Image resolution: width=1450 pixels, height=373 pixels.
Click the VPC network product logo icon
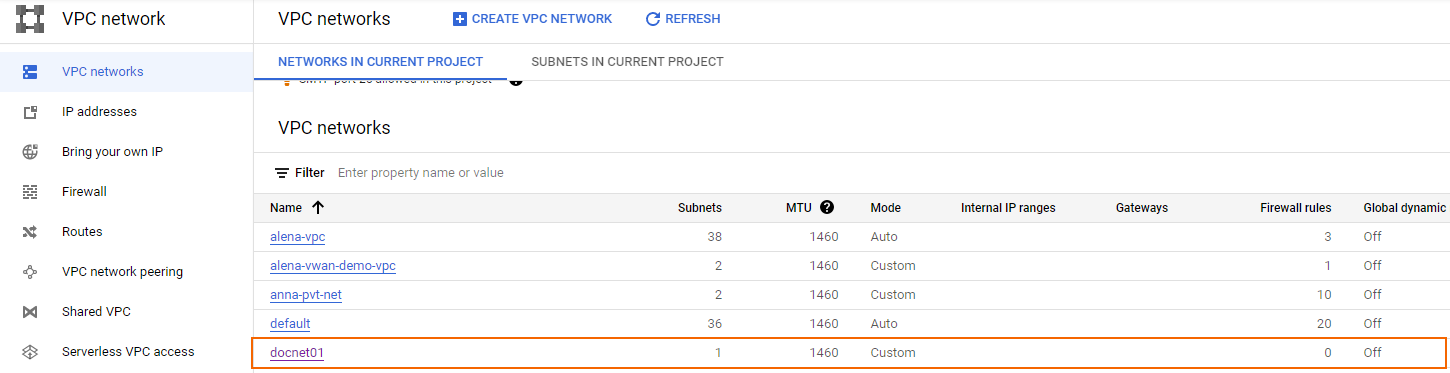coord(30,19)
